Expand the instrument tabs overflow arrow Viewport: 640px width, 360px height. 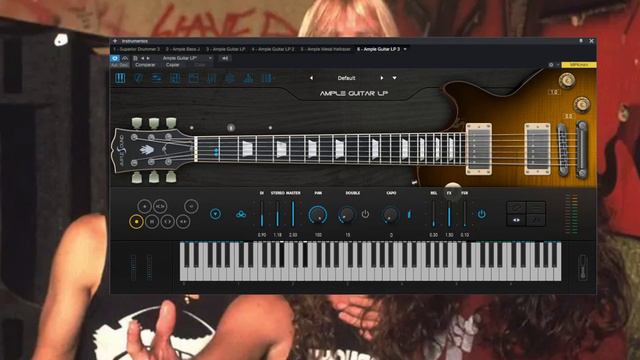point(405,49)
